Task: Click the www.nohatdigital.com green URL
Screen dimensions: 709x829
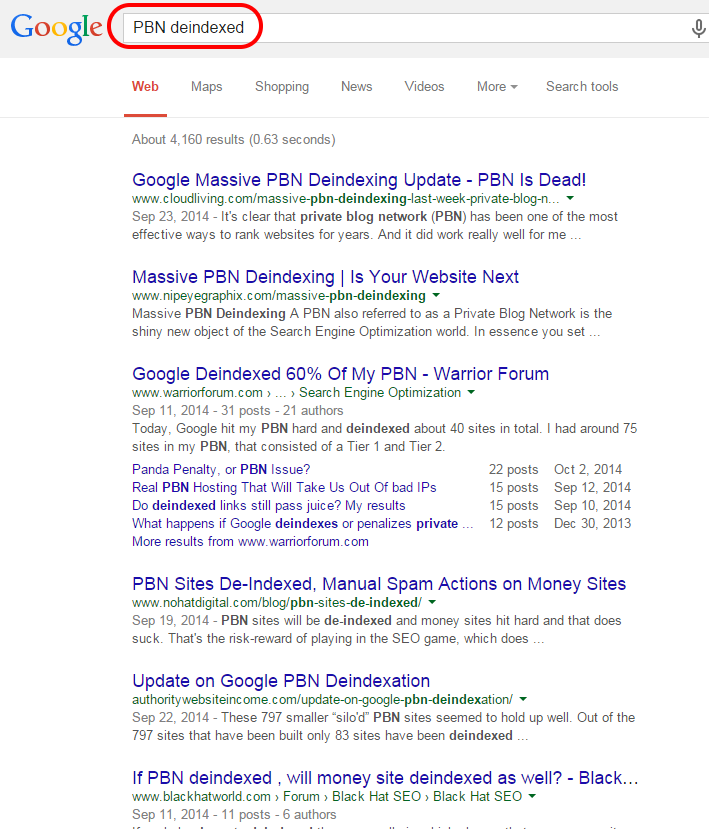Action: tap(277, 603)
